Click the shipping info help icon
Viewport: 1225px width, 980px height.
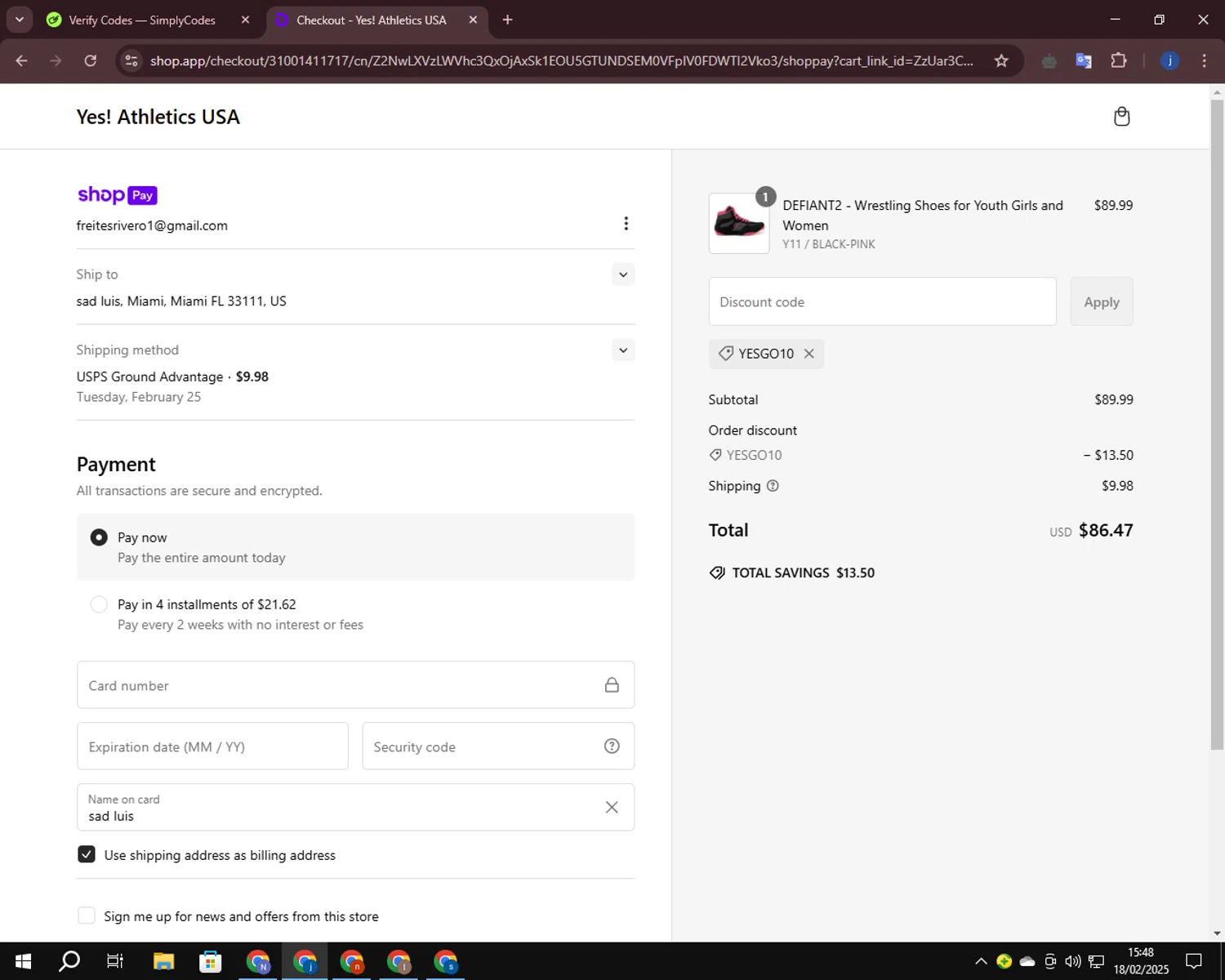[x=773, y=486]
